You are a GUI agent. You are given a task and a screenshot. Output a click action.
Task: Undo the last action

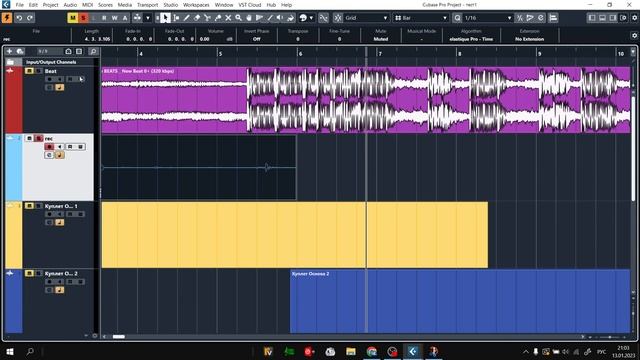[19, 18]
